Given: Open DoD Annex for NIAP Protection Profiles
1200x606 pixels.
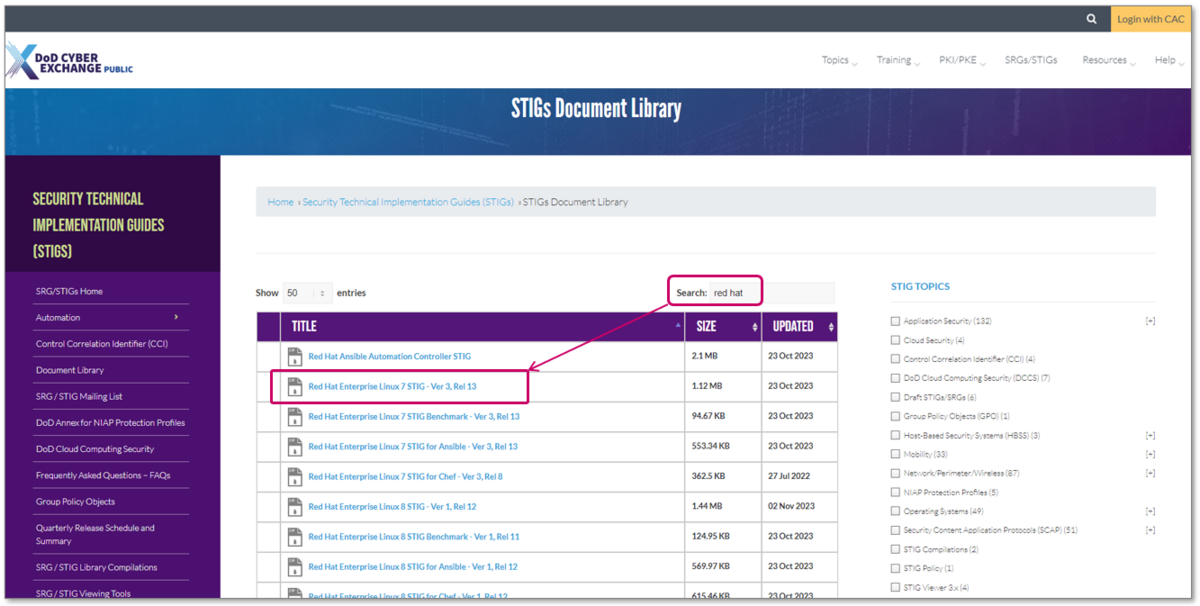Looking at the screenshot, I should tap(110, 422).
